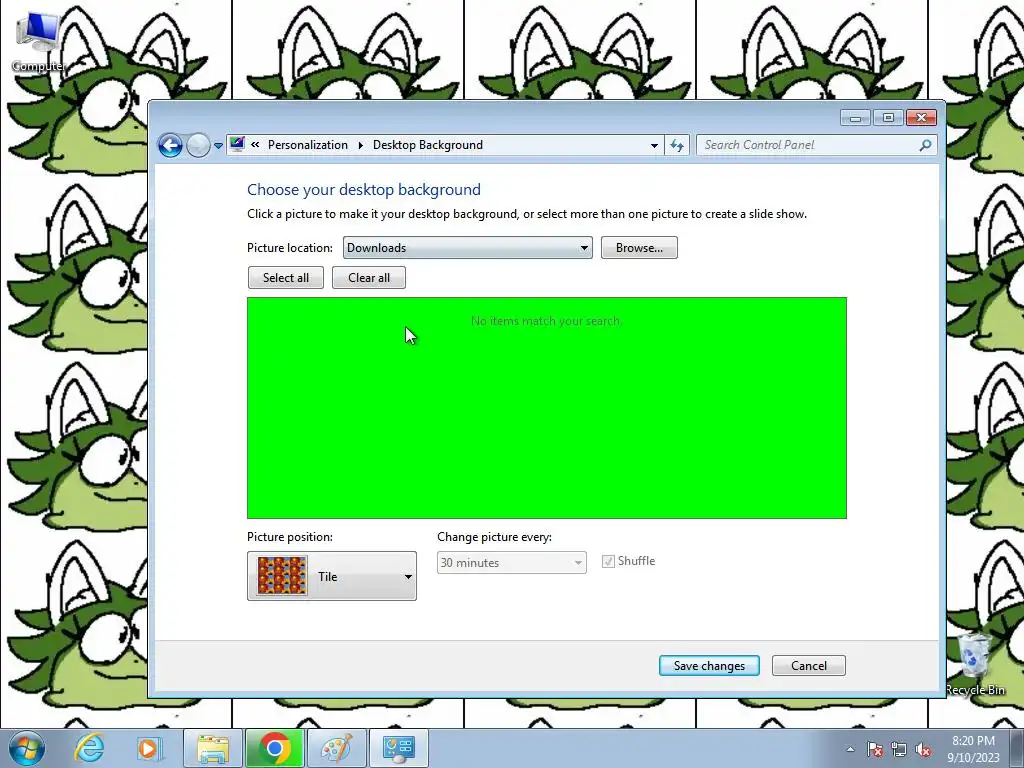Click the Action Center flag icon

tap(875, 749)
